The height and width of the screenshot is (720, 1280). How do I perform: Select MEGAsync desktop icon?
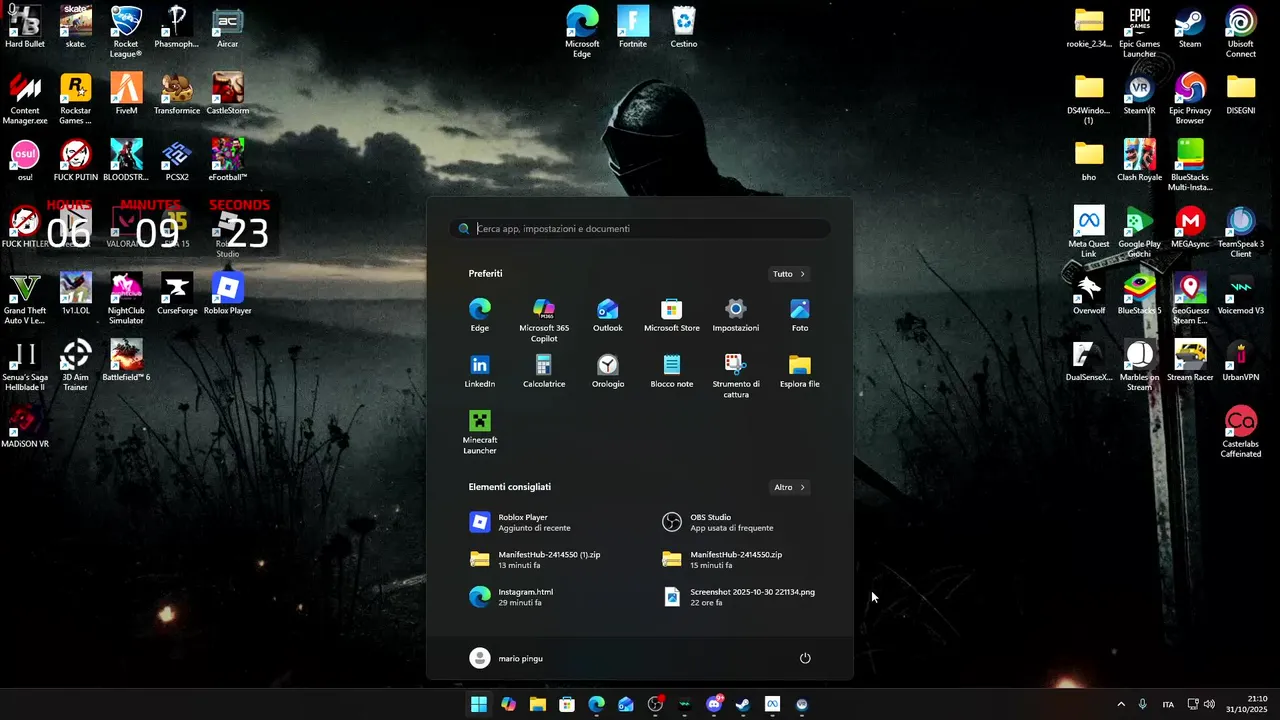click(x=1190, y=227)
